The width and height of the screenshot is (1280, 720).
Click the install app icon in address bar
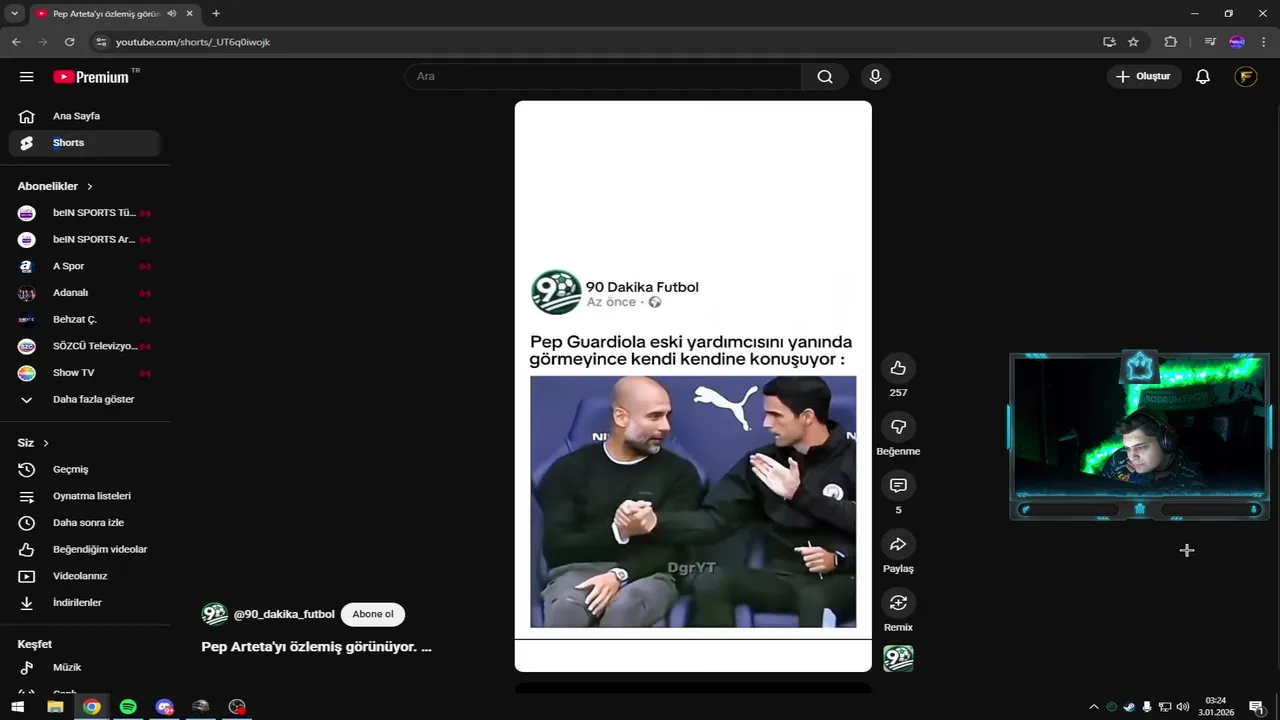[x=1109, y=42]
